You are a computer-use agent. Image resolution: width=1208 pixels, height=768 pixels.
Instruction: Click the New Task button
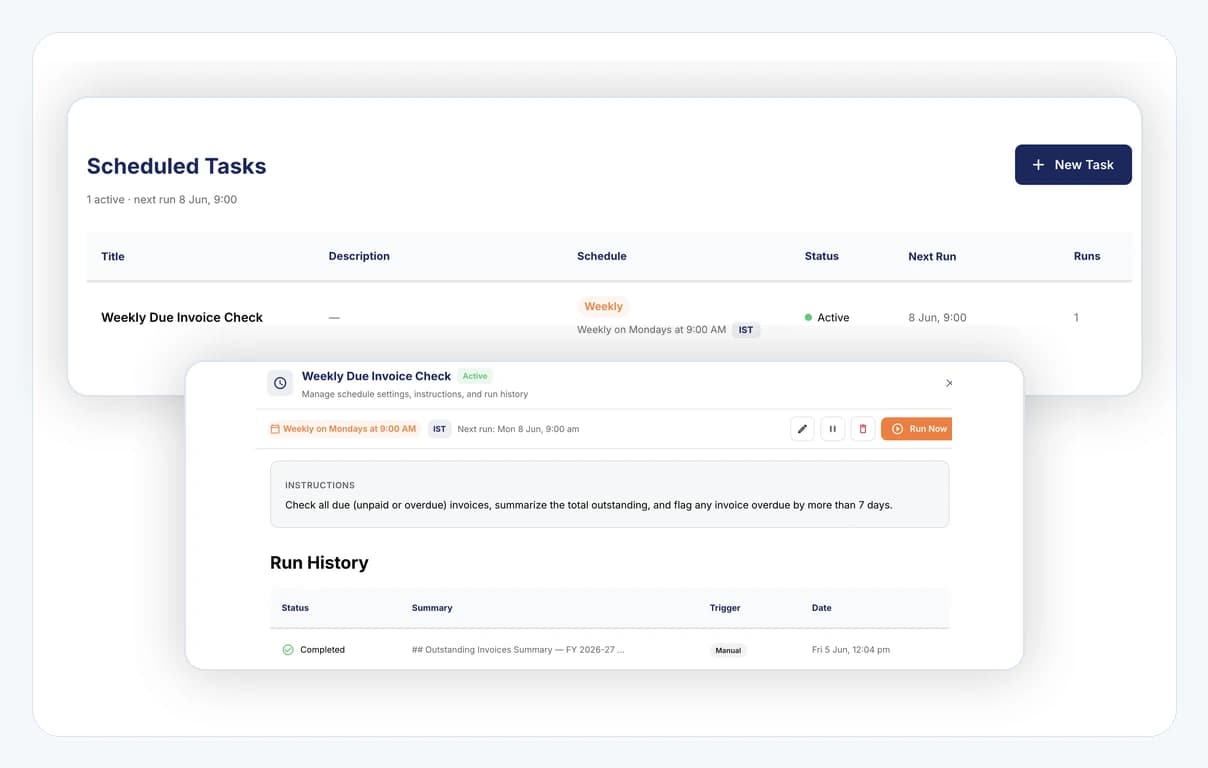(x=1073, y=165)
